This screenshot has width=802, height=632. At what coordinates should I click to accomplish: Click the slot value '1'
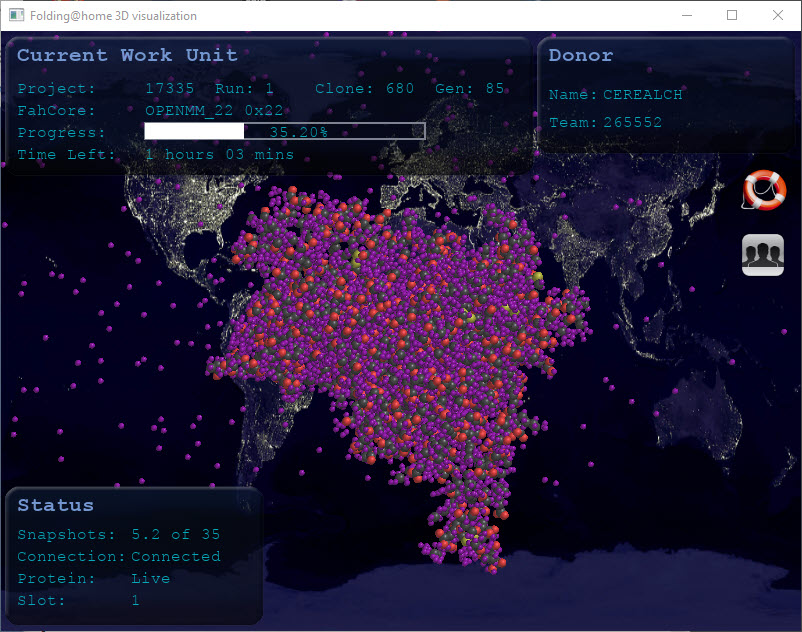click(x=136, y=600)
